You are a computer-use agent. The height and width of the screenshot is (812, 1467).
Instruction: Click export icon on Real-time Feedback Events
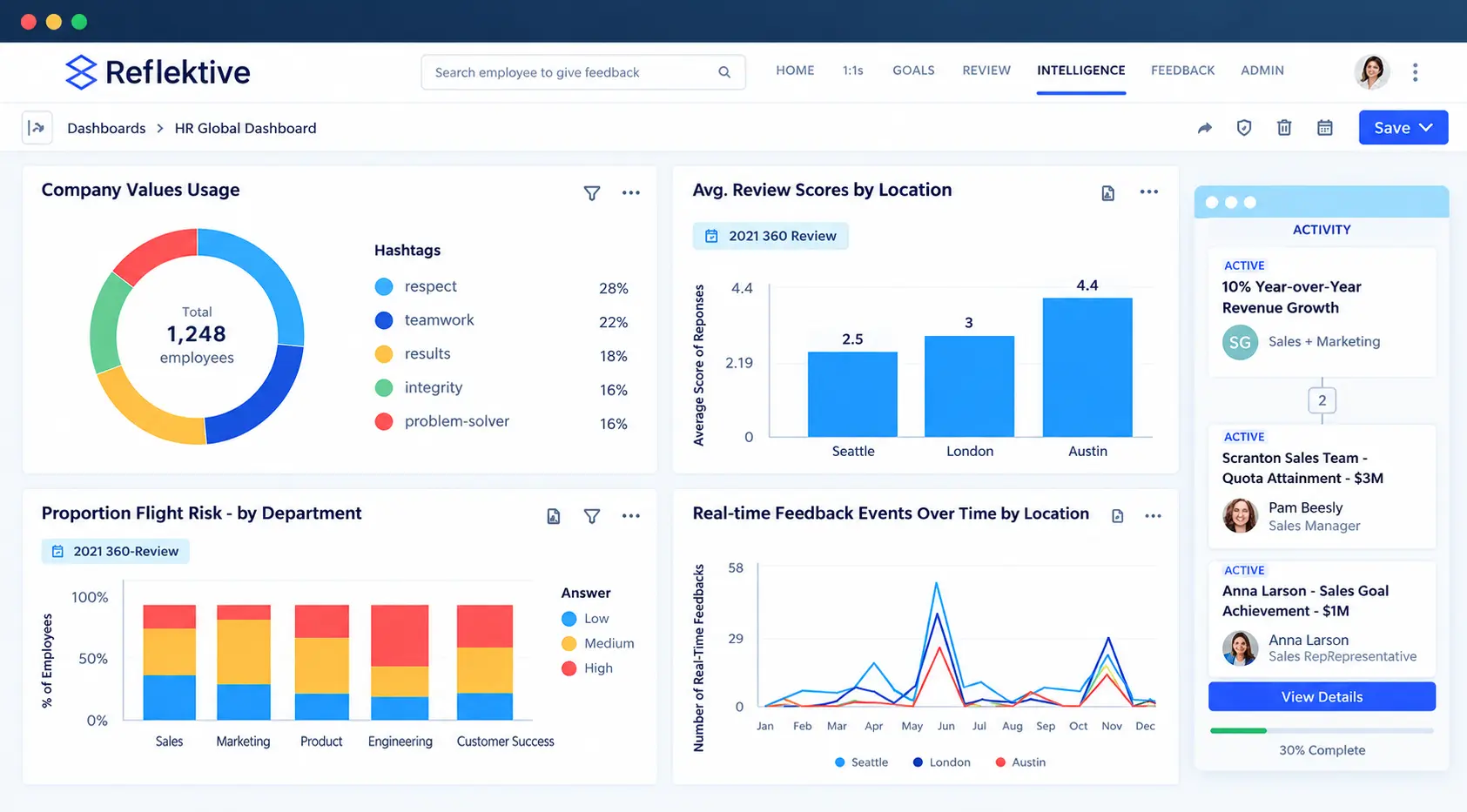tap(1117, 516)
